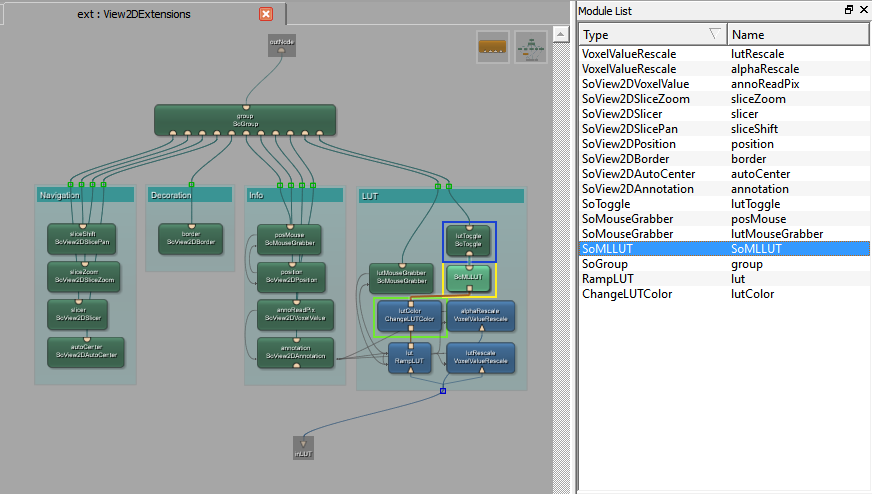Click the network tree overview icon

[530, 47]
